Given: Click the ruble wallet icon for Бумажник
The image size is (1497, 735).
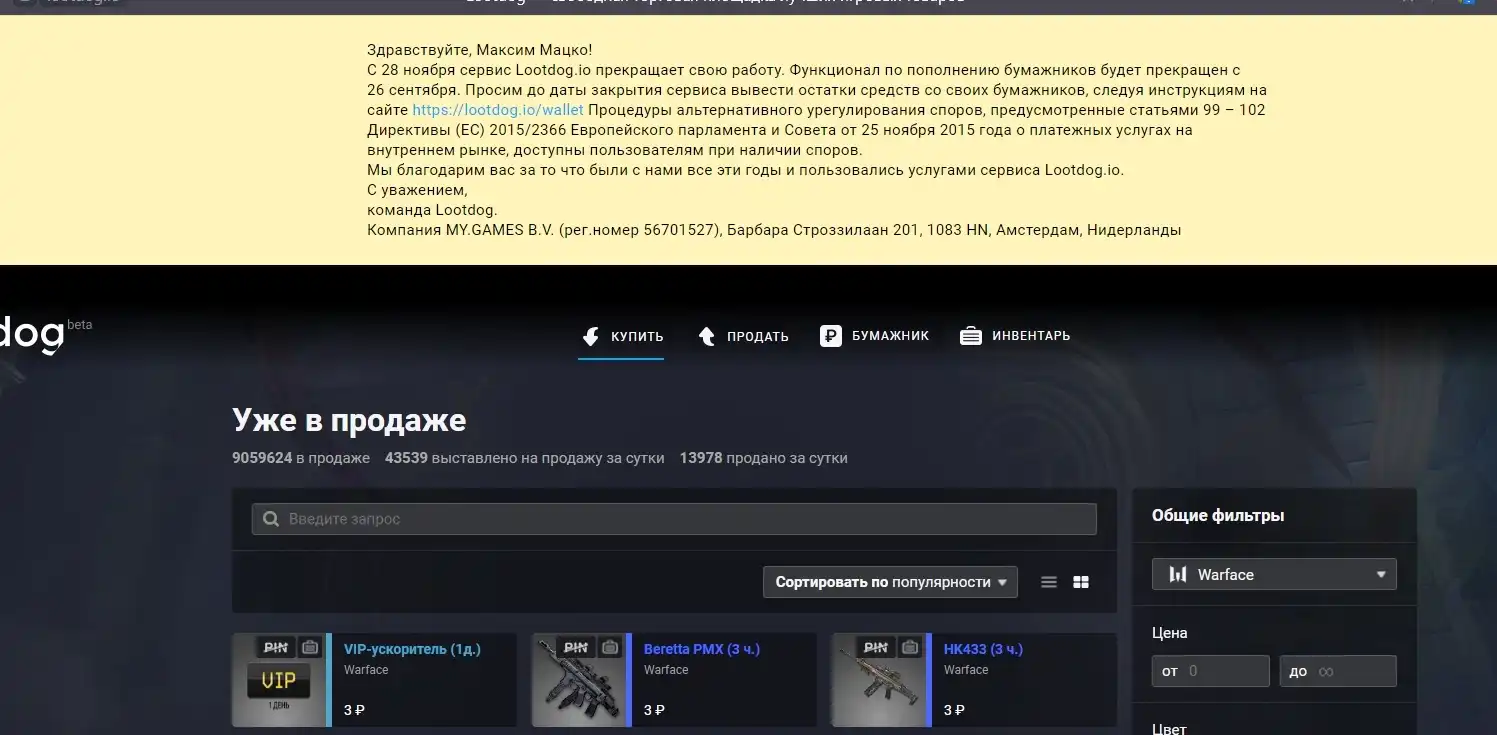Looking at the screenshot, I should pos(830,336).
